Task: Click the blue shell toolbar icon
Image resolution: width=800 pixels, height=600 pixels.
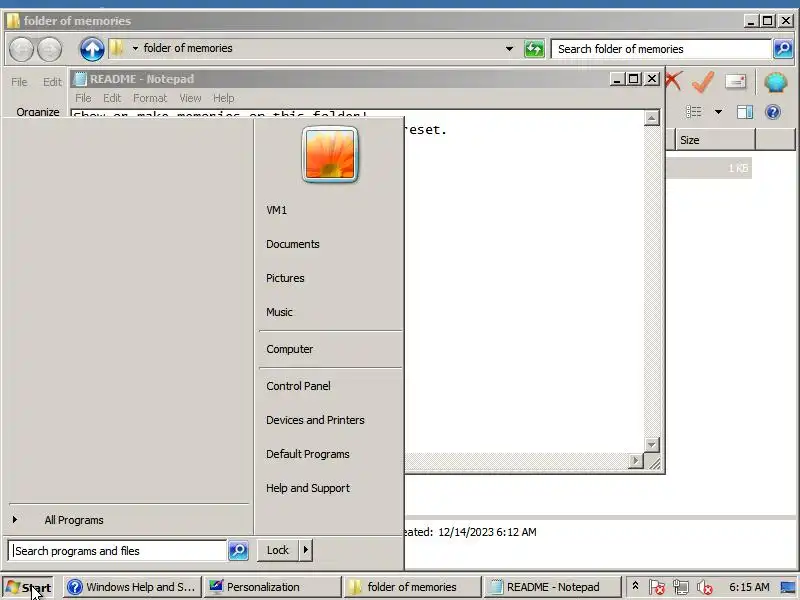Action: (x=776, y=82)
